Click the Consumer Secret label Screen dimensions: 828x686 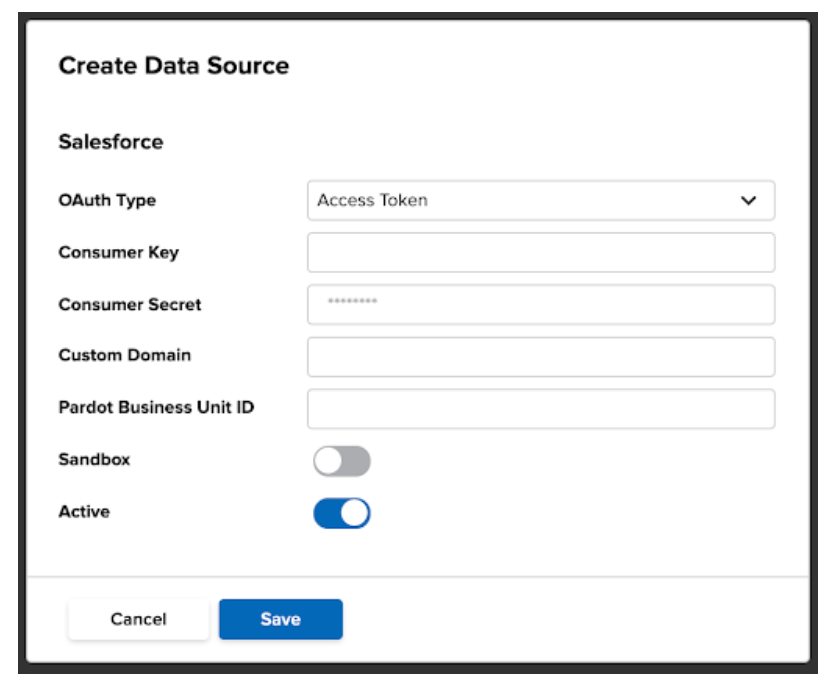tap(130, 304)
